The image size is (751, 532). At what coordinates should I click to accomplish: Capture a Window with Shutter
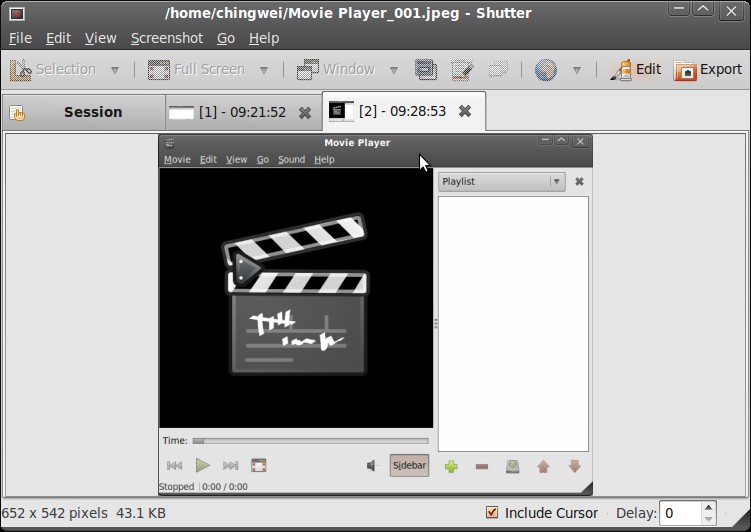tap(335, 70)
